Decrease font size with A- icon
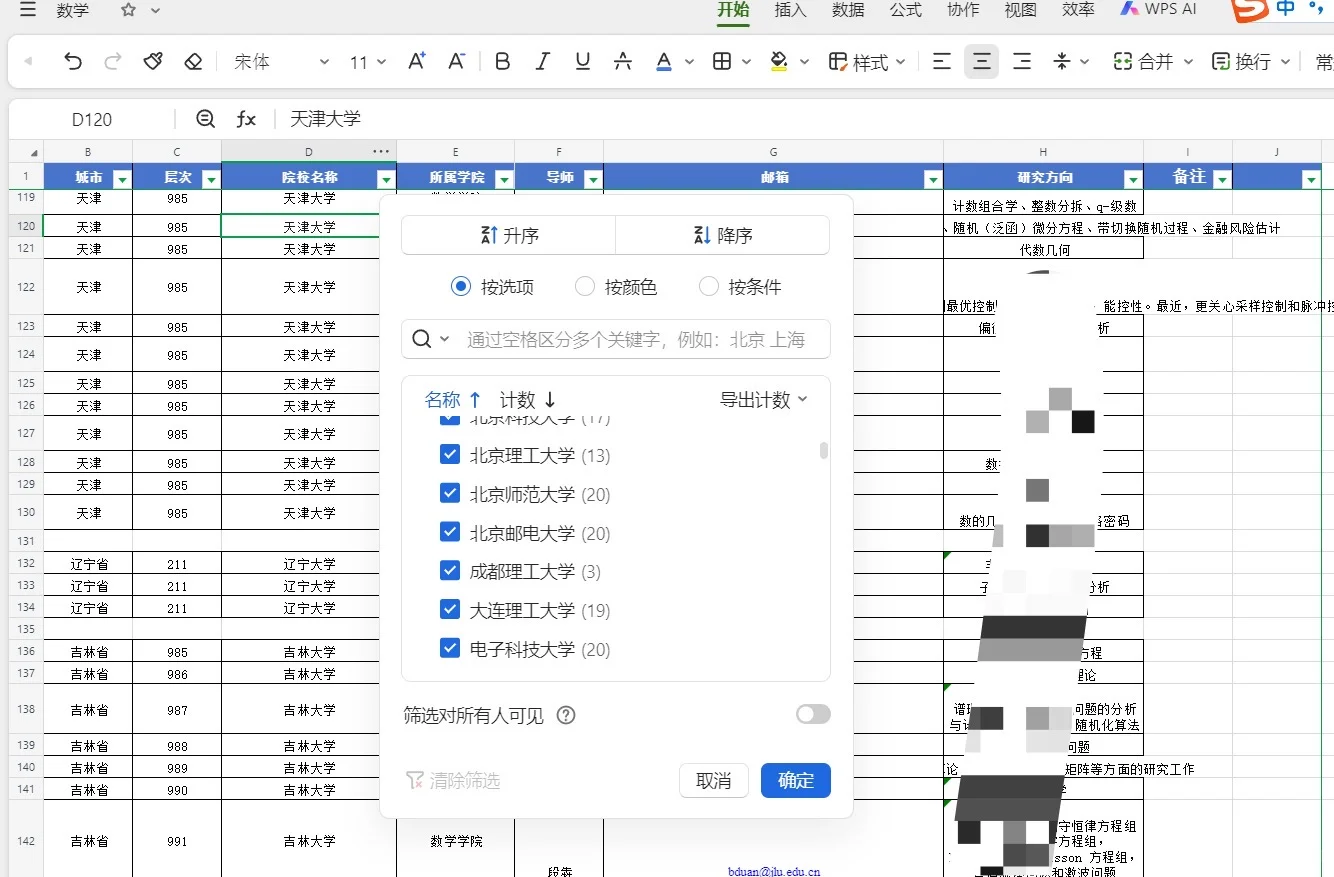 point(456,62)
